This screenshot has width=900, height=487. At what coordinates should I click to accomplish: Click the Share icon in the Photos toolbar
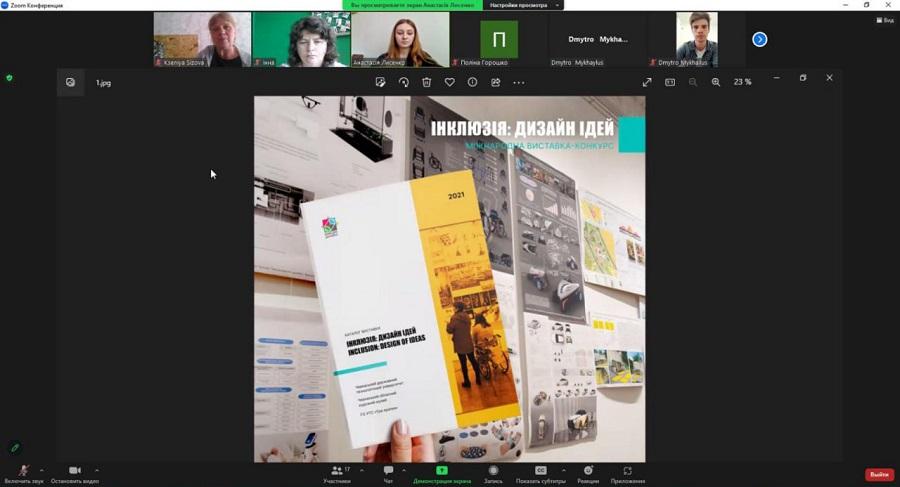click(x=495, y=83)
